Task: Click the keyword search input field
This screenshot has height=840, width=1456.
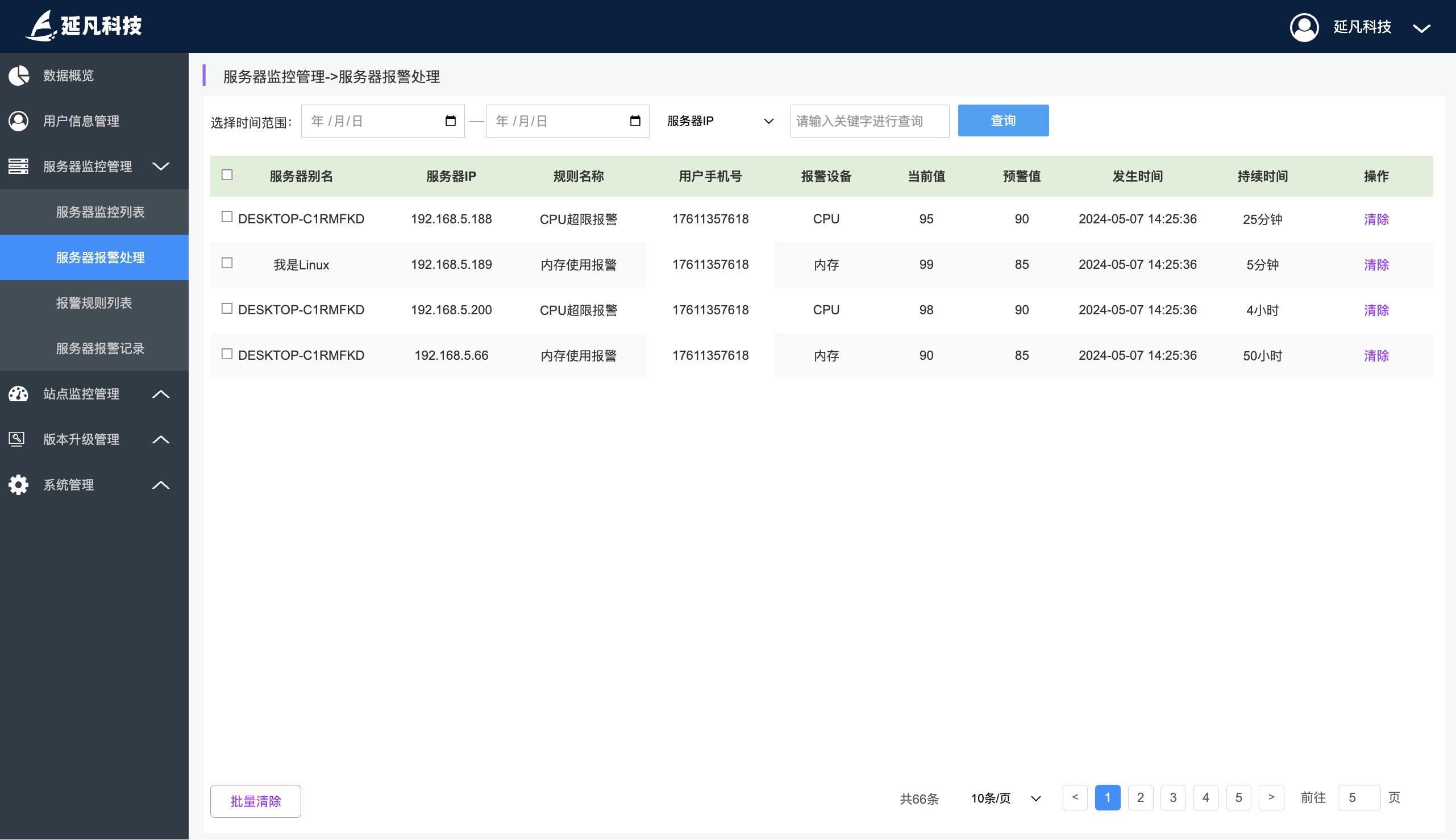Action: (869, 120)
